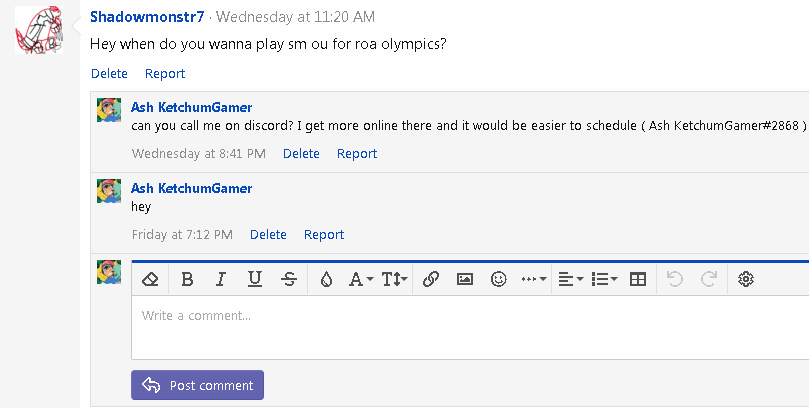Insert an image into the comment

[465, 280]
